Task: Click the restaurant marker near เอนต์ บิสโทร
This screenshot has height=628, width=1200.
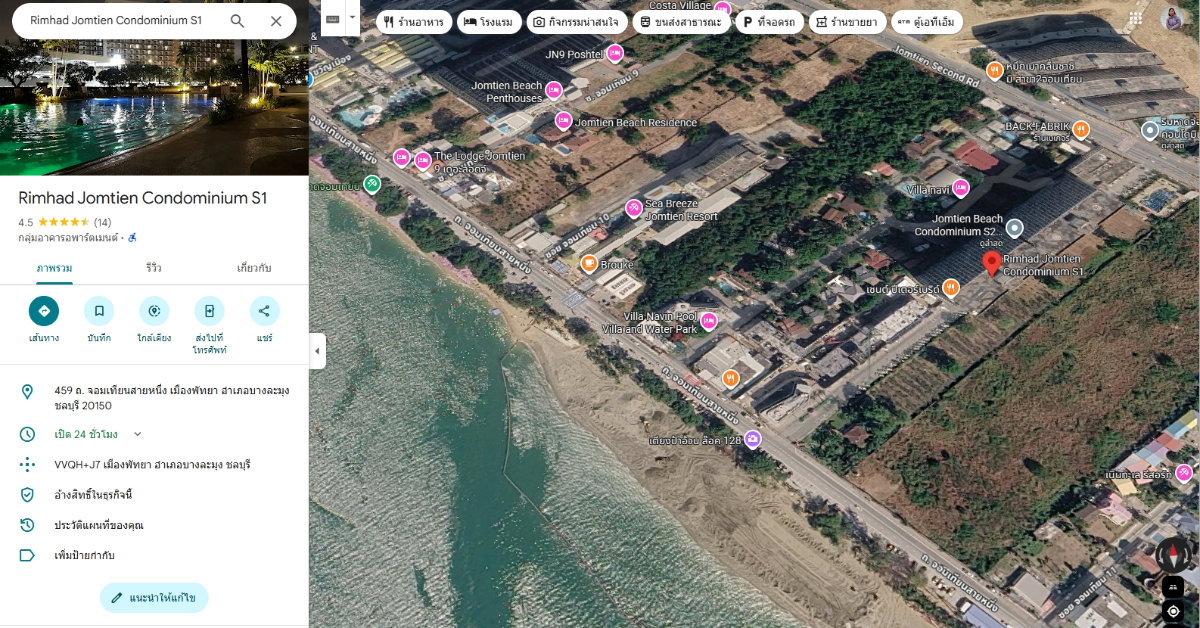Action: coord(950,288)
